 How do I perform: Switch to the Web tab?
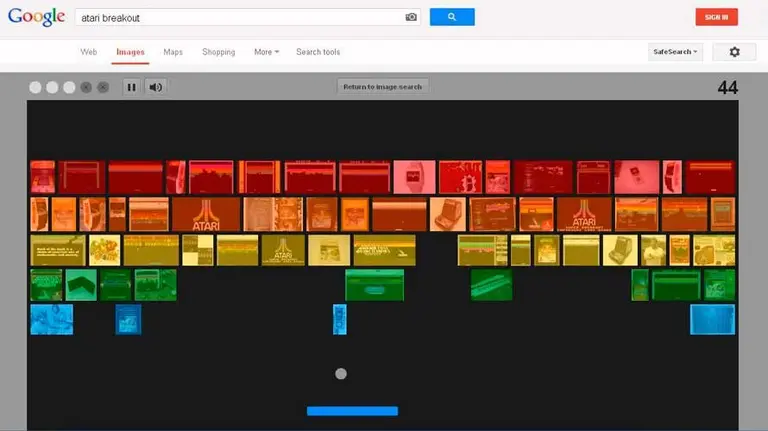click(x=89, y=52)
